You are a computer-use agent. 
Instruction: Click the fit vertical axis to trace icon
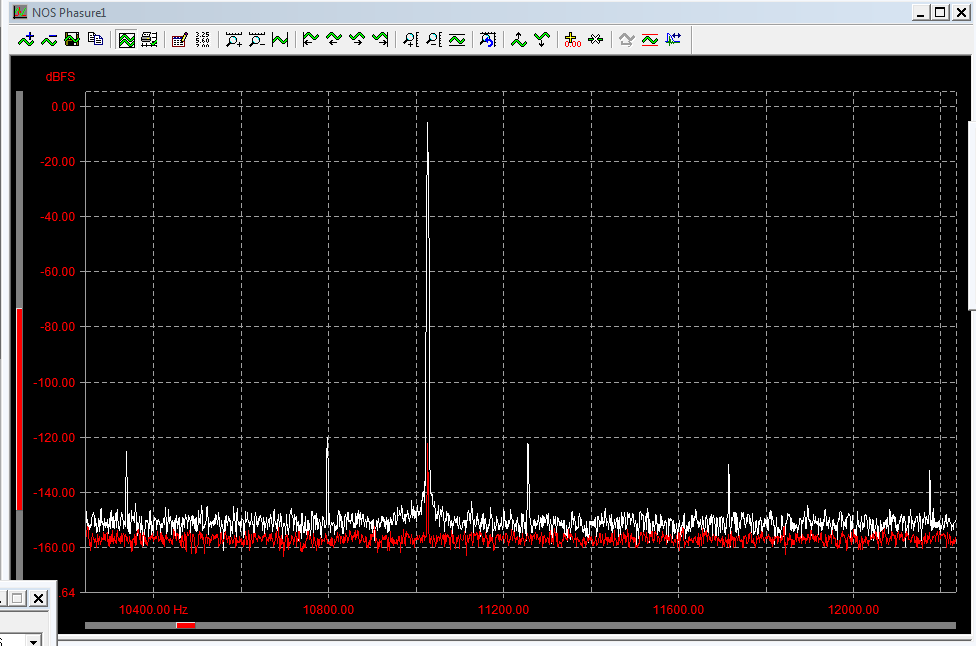tap(457, 40)
